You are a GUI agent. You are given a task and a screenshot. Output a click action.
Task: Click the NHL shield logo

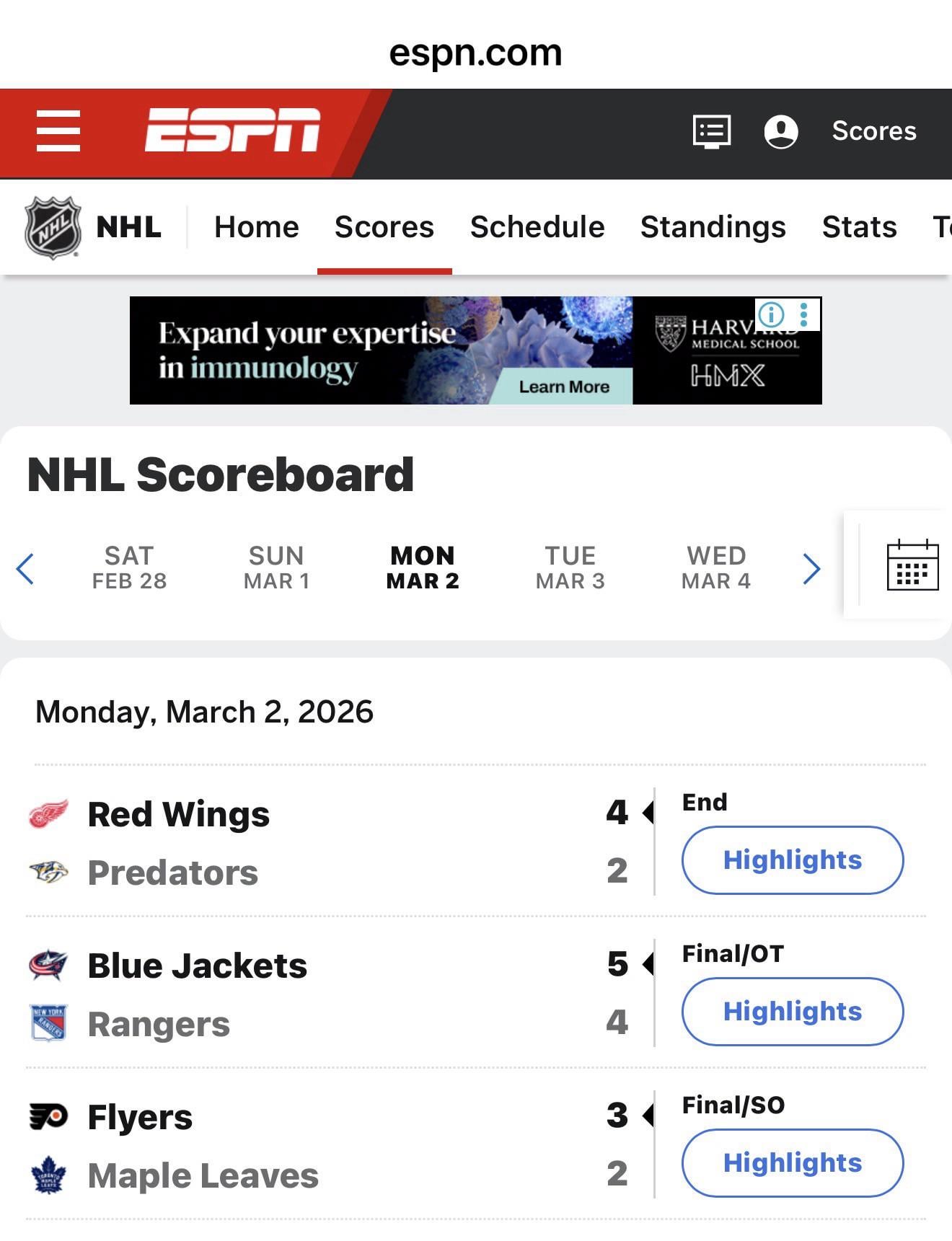(52, 228)
